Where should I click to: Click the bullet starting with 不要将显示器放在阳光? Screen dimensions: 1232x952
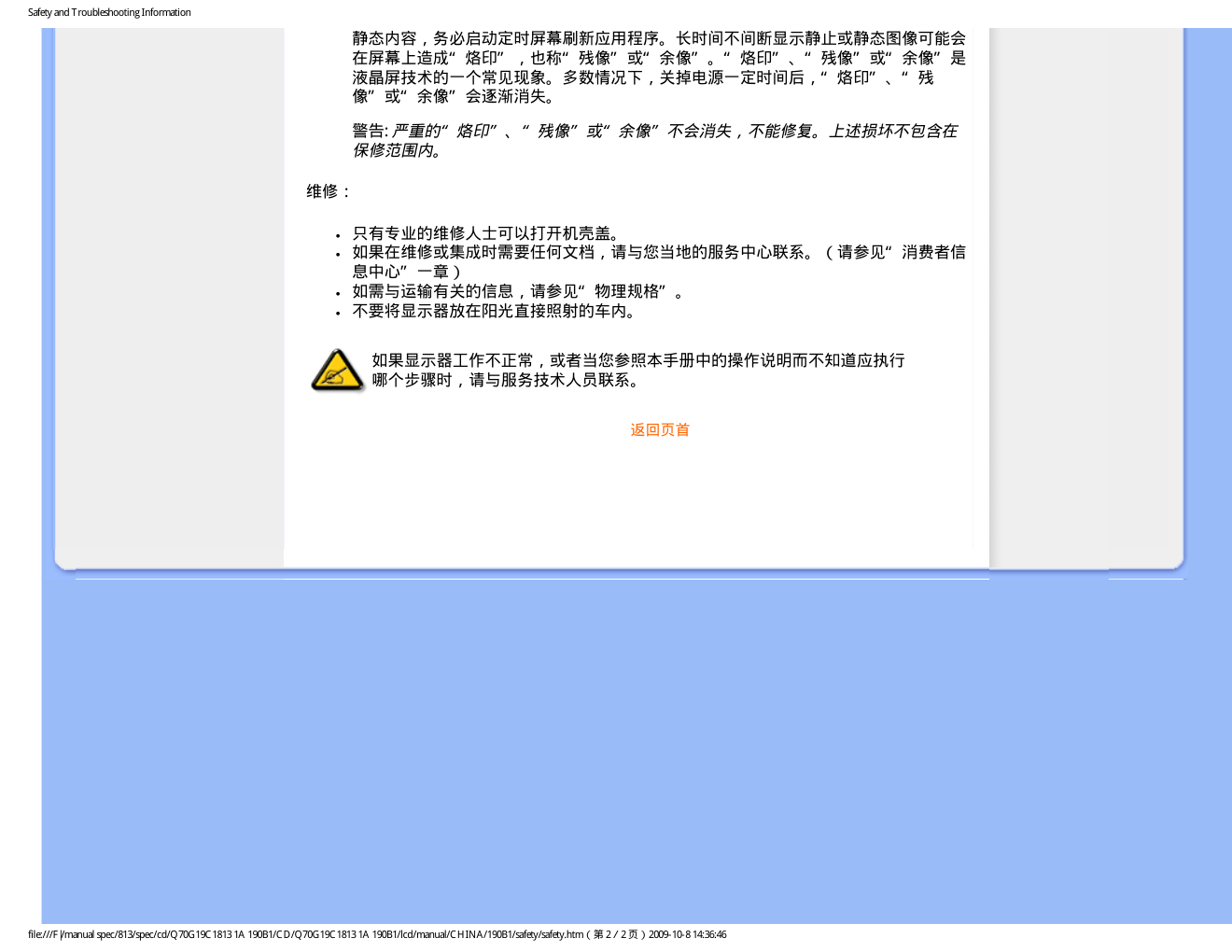click(x=495, y=312)
